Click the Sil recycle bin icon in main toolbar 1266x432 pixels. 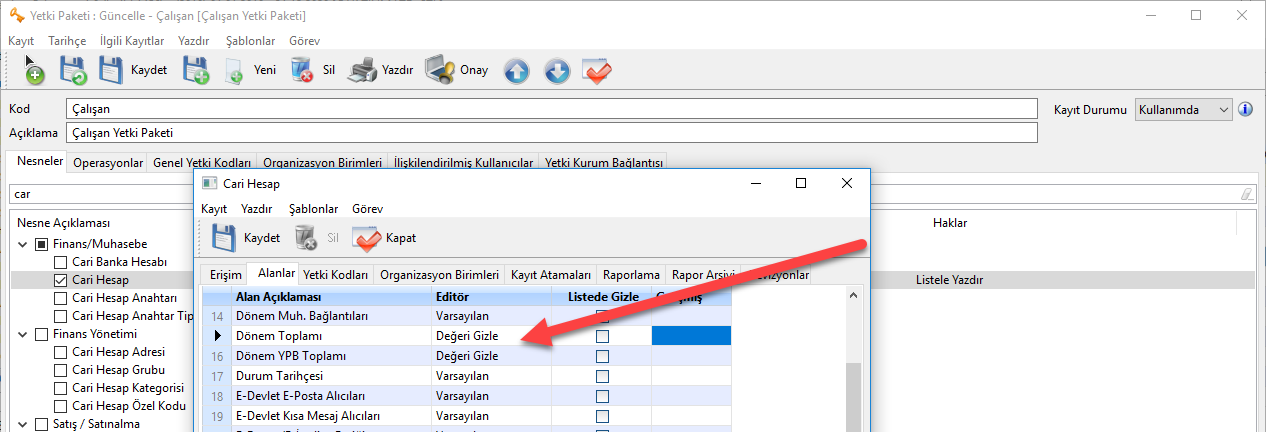(302, 70)
